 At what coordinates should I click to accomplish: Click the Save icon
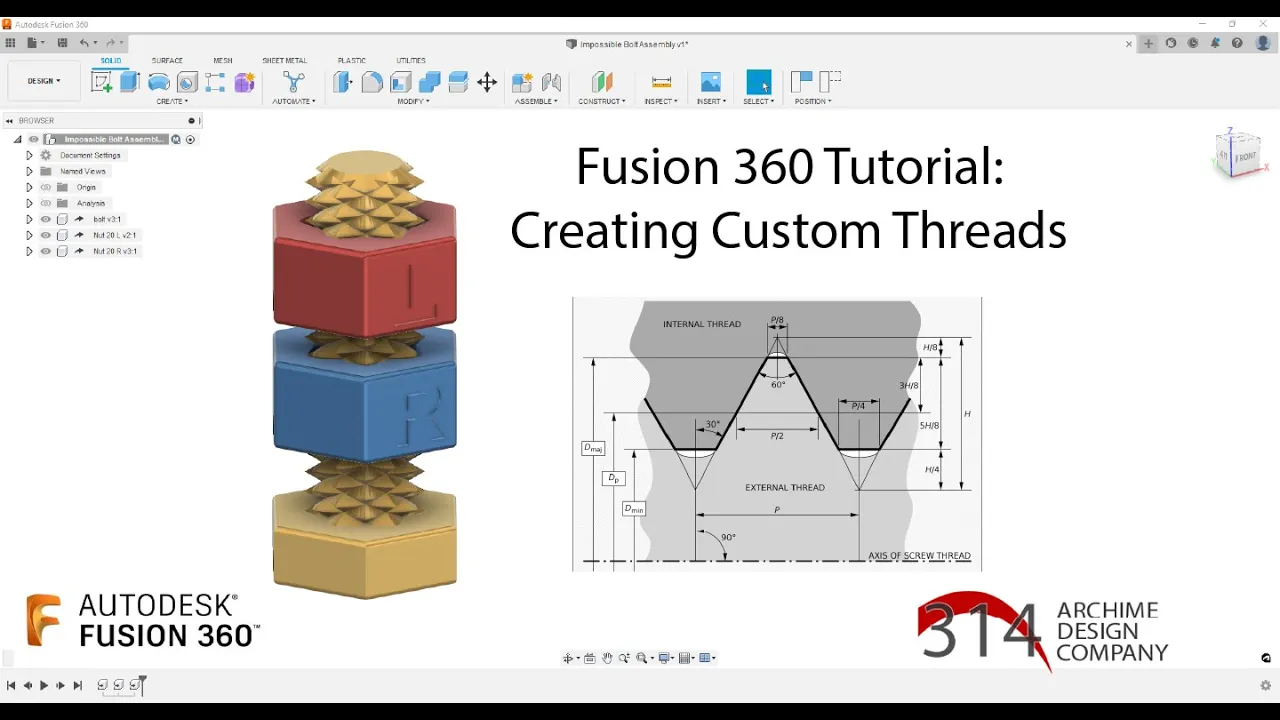tap(62, 43)
